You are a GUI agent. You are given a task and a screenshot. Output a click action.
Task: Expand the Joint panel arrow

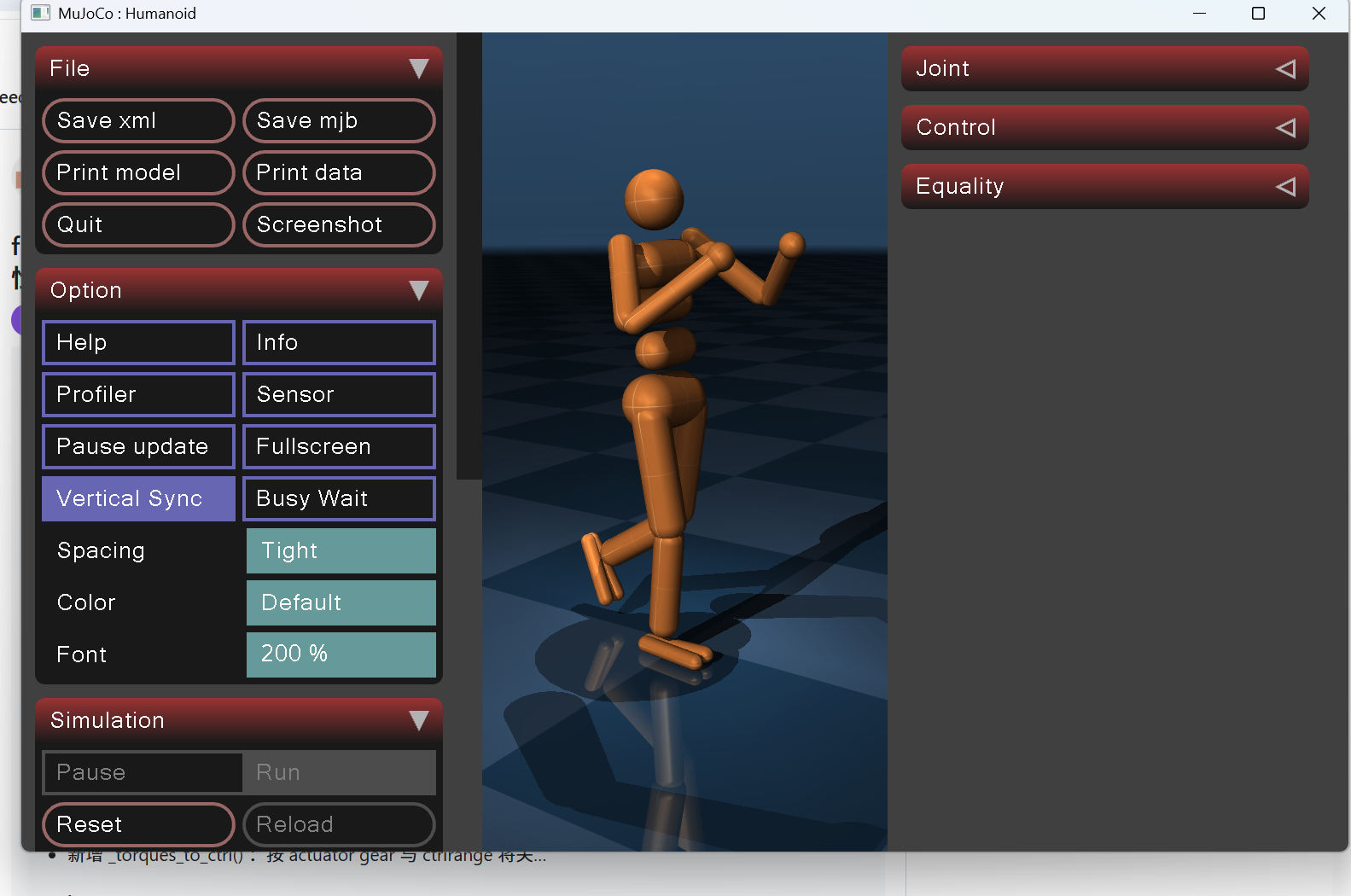click(x=1285, y=68)
